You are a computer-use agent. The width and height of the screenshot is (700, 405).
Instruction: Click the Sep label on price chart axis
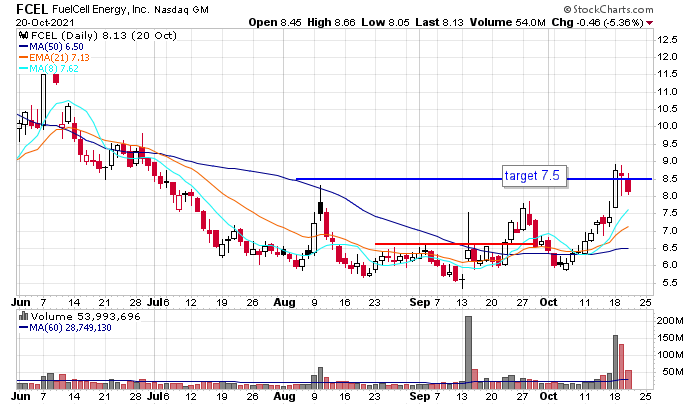coord(420,302)
